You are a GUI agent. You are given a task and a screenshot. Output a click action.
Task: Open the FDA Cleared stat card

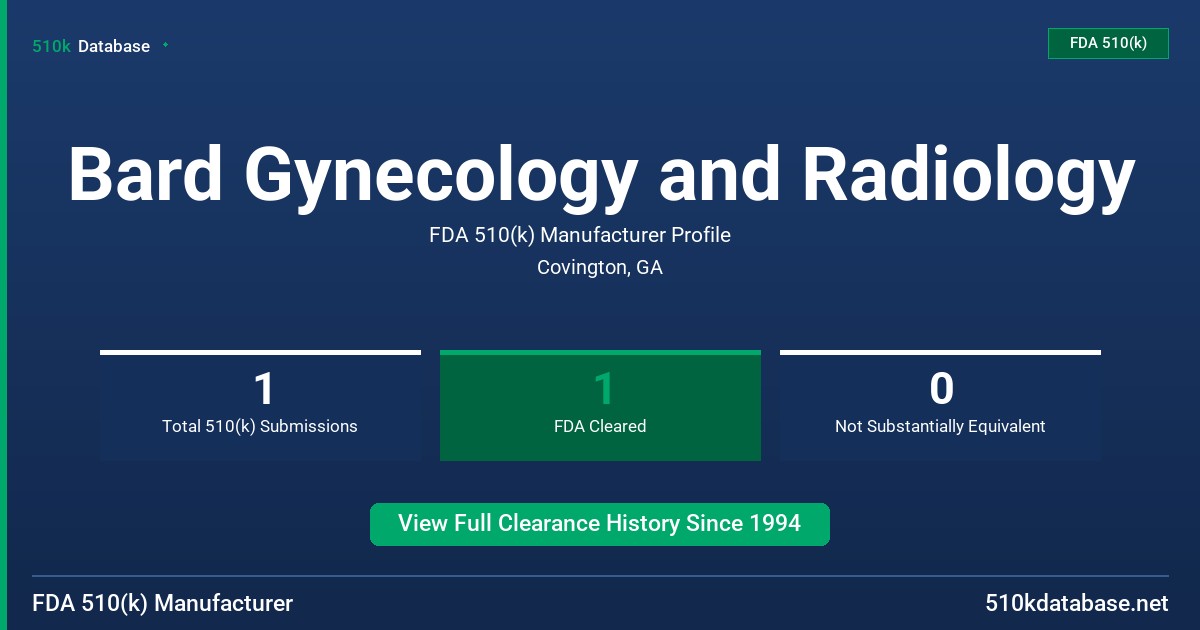click(600, 406)
